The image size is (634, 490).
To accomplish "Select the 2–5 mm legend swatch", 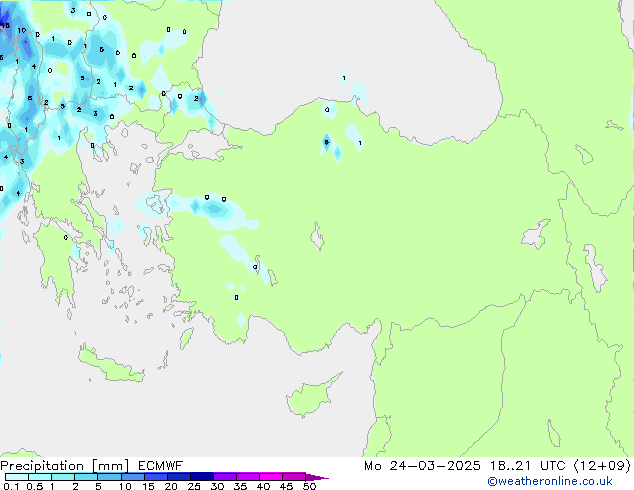I will pyautogui.click(x=86, y=477).
